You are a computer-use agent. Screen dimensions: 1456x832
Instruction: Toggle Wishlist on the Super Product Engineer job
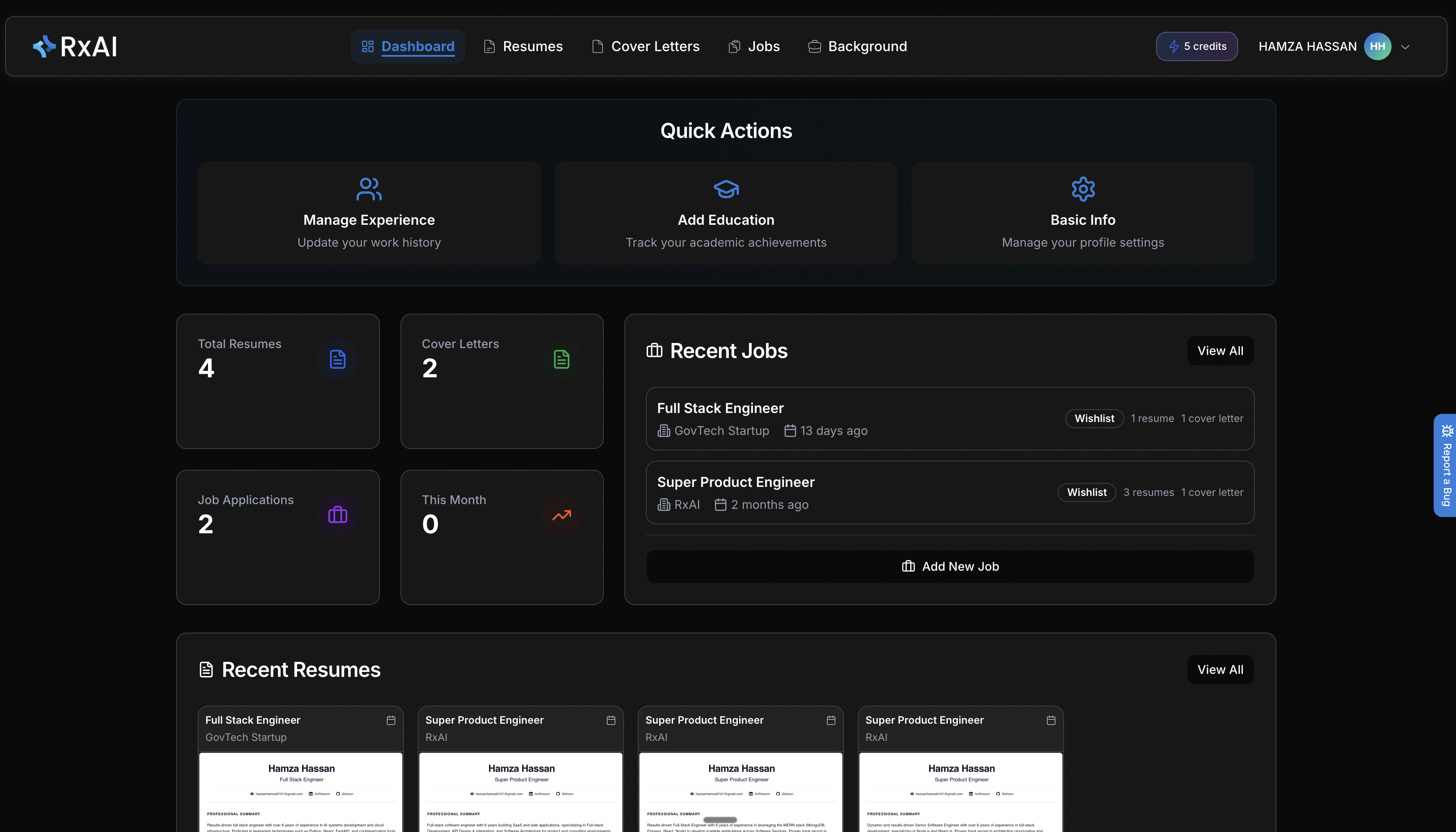pyautogui.click(x=1086, y=492)
